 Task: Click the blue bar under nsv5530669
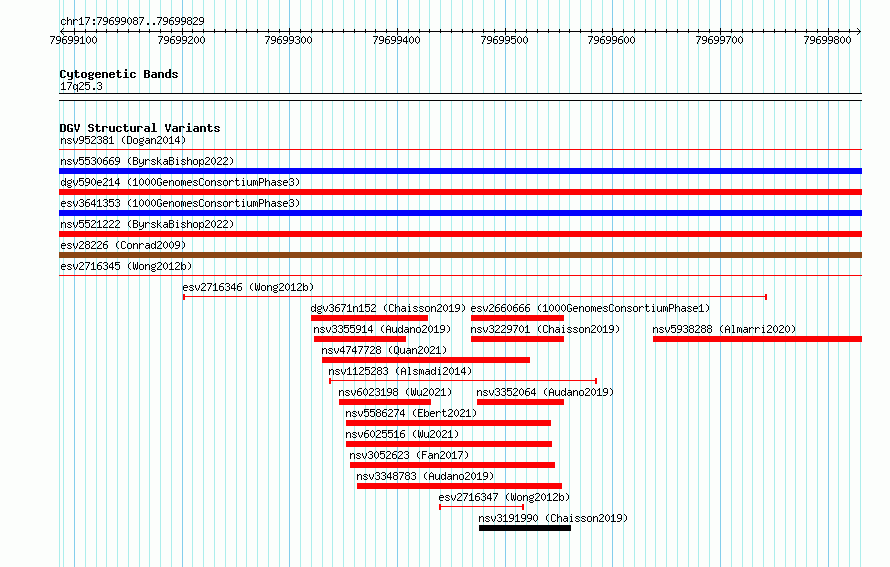click(x=460, y=171)
